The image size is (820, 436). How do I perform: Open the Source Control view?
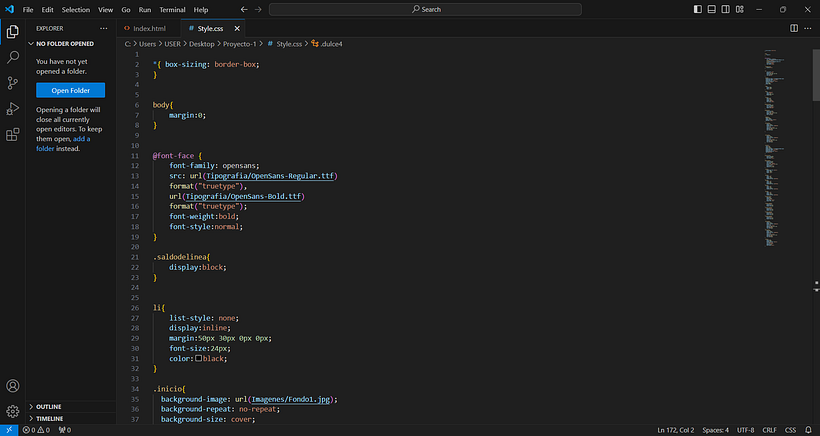pos(13,83)
